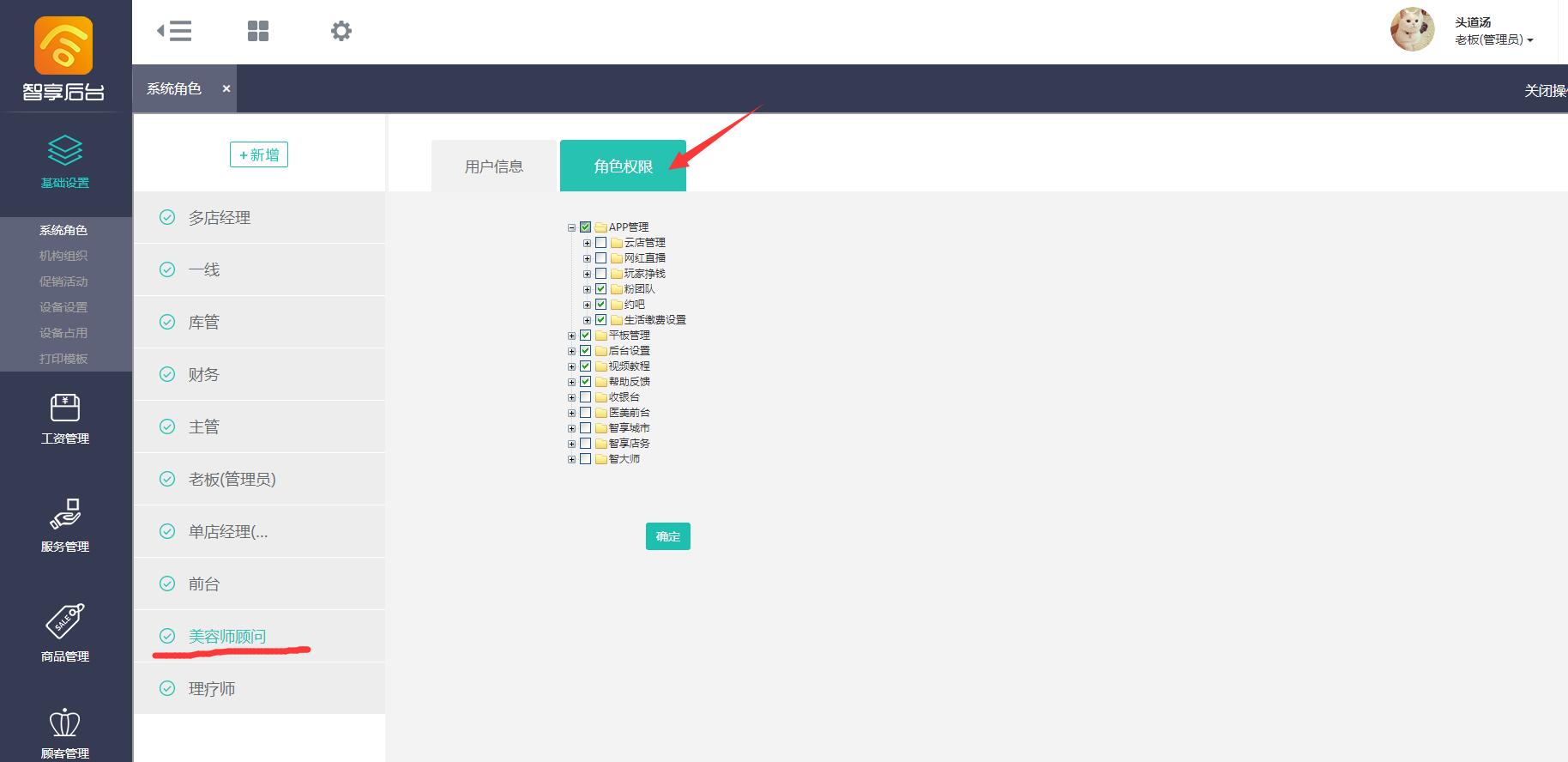Expand the 智大师 tree node
1568x762 pixels.
click(572, 460)
